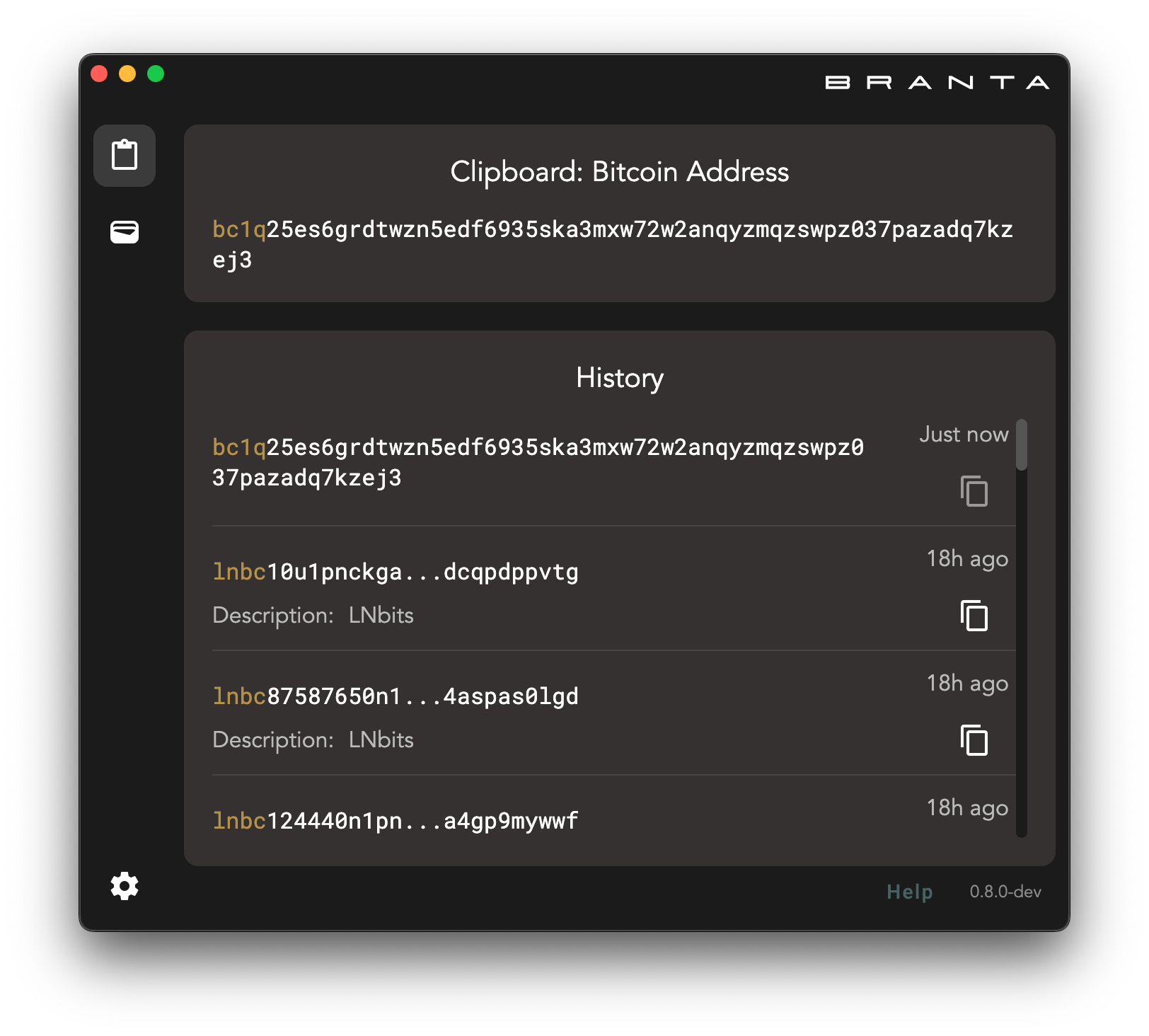The image size is (1149, 1036).
Task: Open the wallet panel from the sidebar
Action: coord(125,232)
